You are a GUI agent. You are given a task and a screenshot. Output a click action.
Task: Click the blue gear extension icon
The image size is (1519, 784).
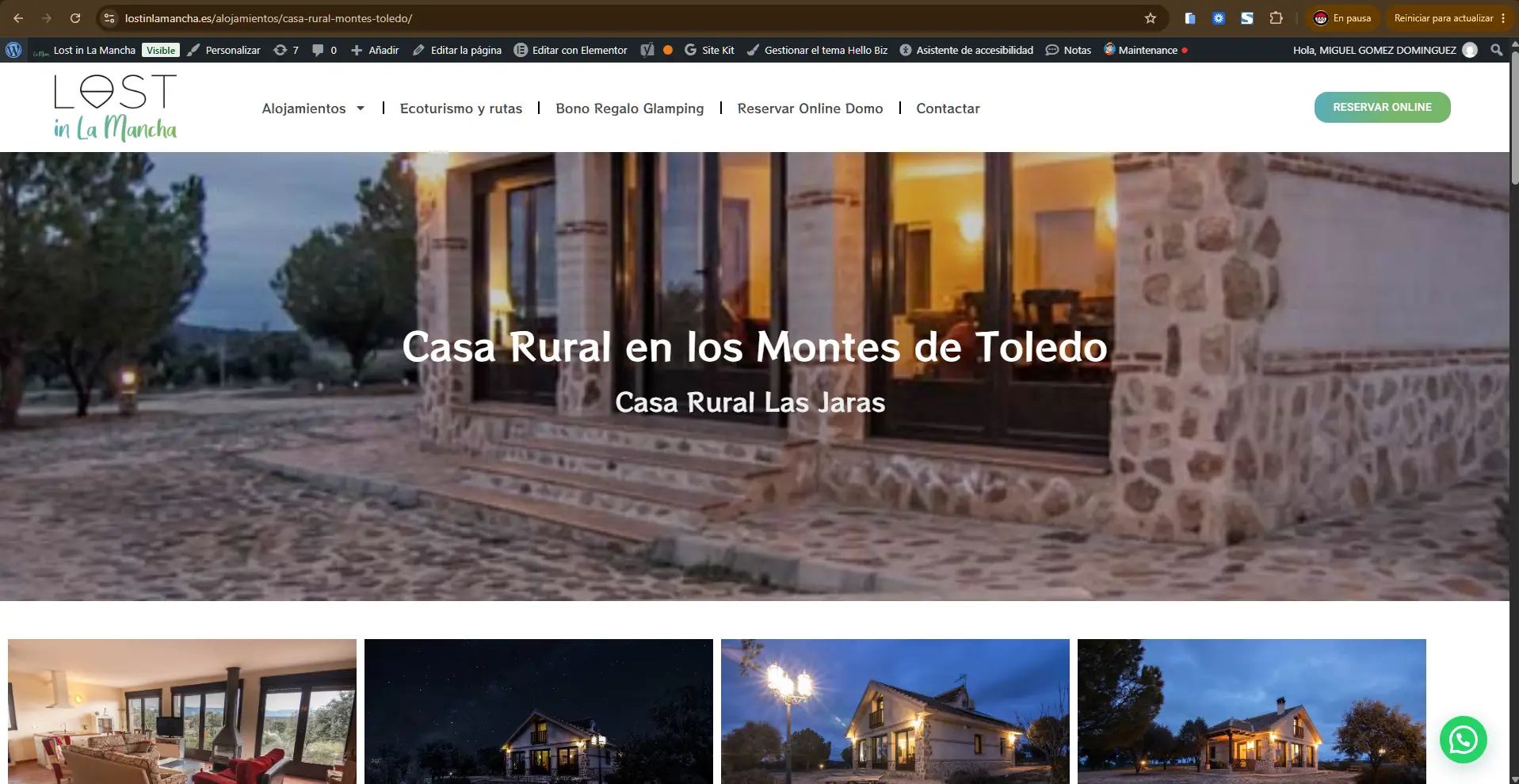[1219, 18]
